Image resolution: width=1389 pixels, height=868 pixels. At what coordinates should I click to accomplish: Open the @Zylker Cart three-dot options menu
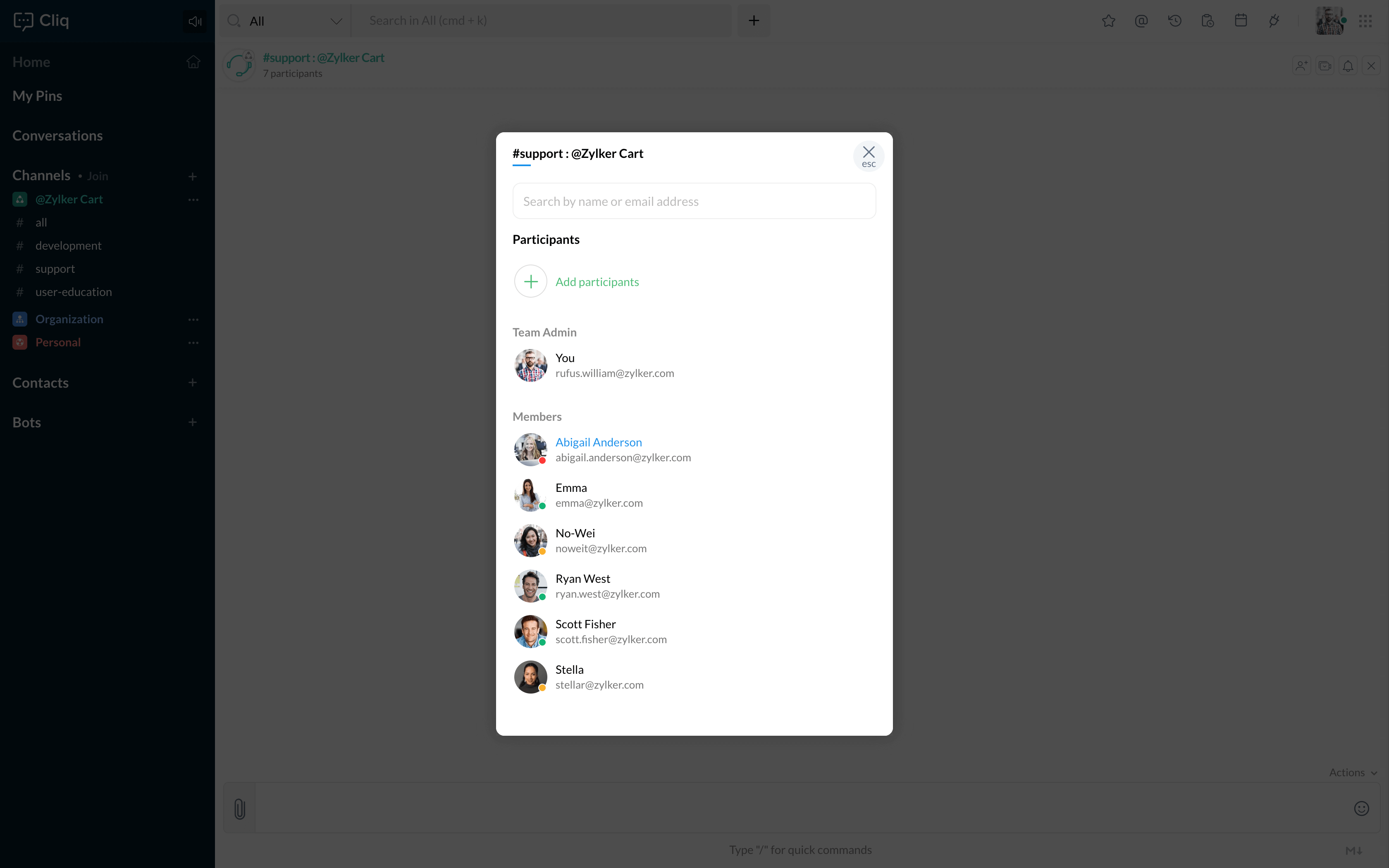[x=193, y=200]
